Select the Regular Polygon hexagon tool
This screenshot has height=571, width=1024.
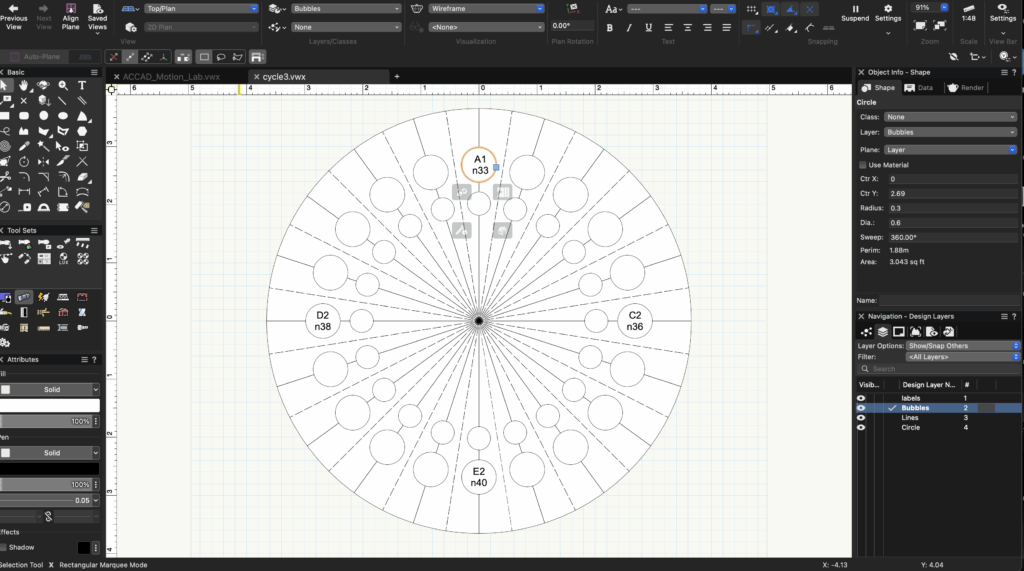[82, 131]
